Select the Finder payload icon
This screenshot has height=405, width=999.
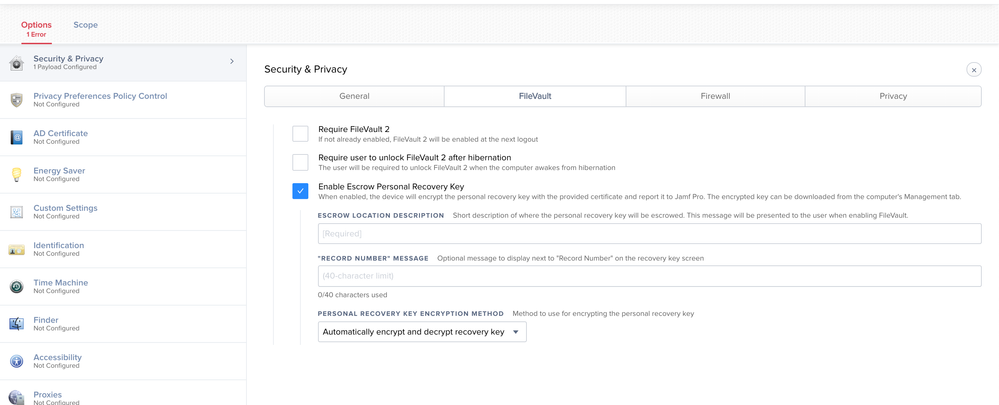[x=17, y=324]
